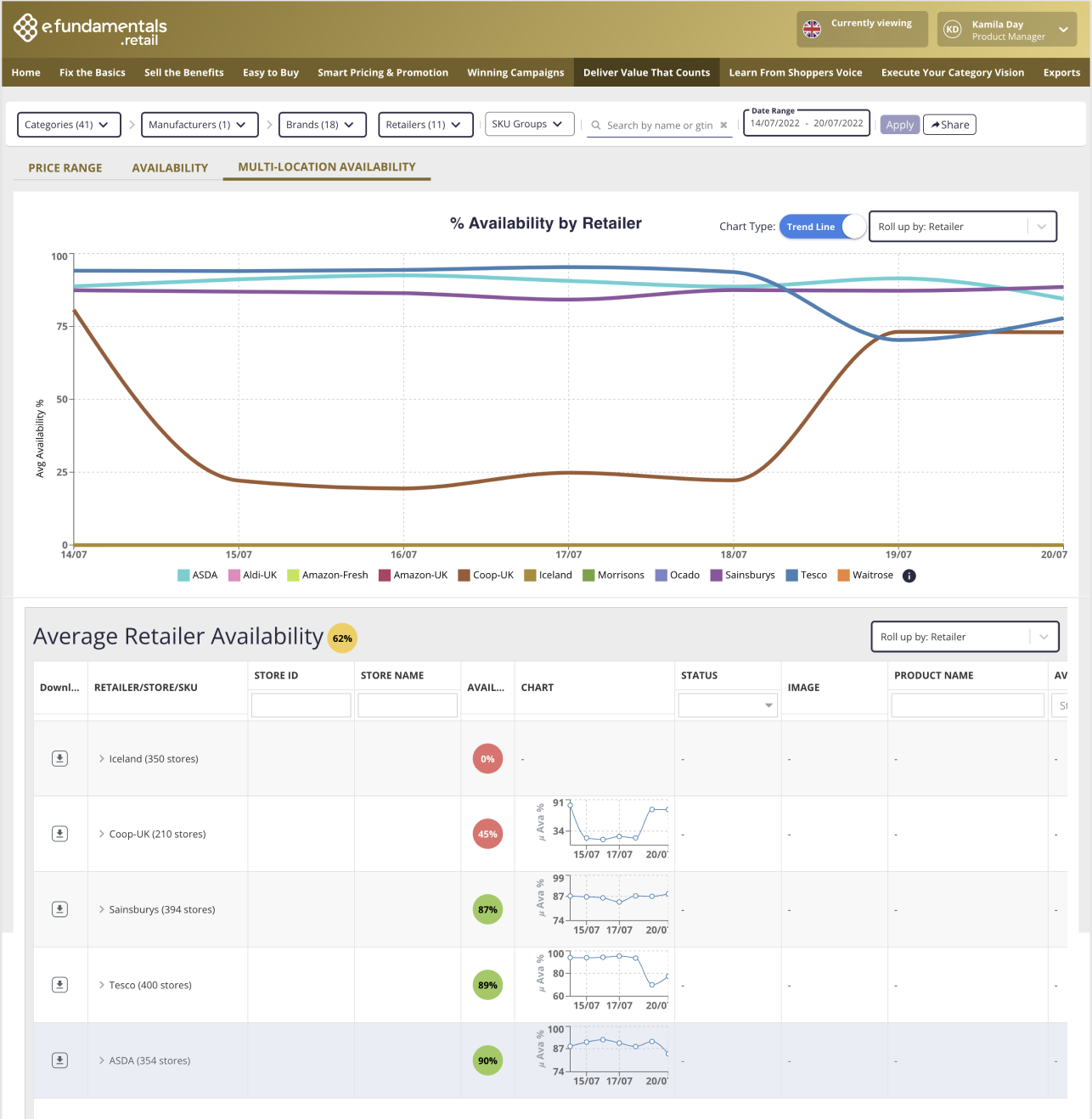Open the table Roll up by: Retailer dropdown
This screenshot has height=1119, width=1092.
coord(965,637)
